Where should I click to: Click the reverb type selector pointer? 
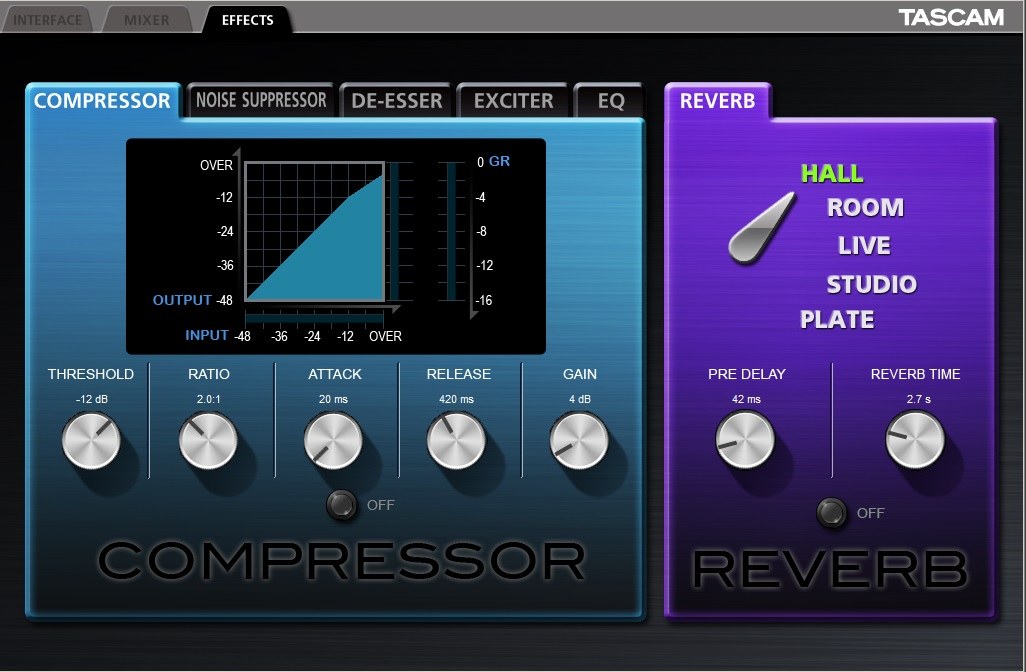pos(761,229)
